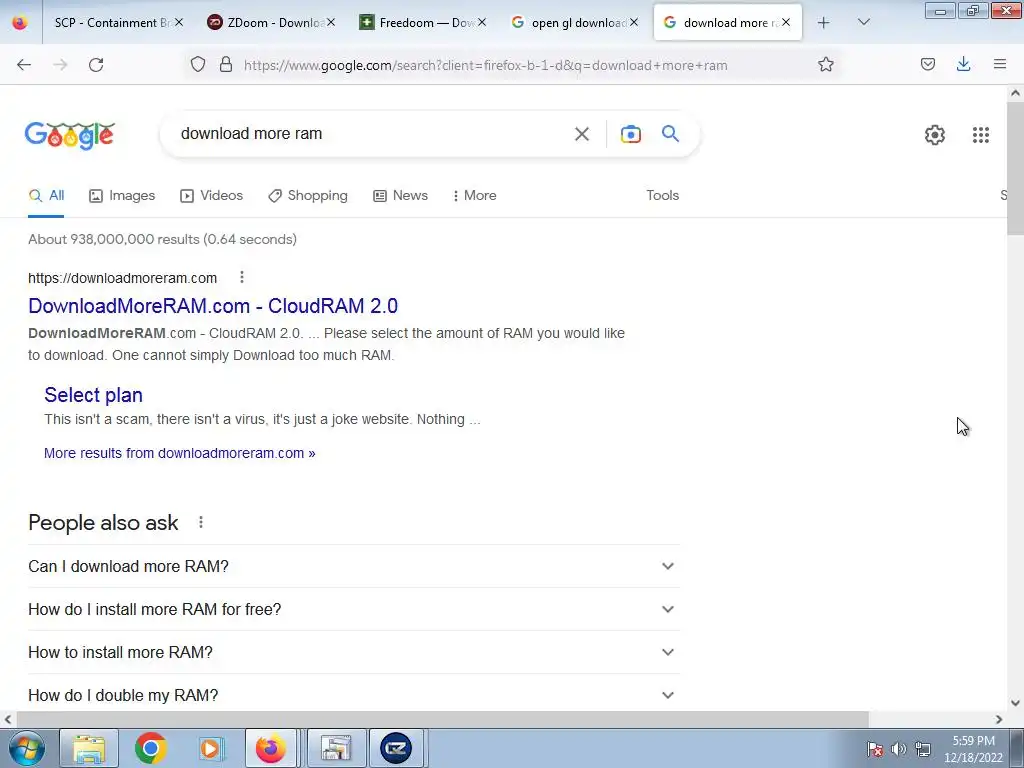
Task: Open a new tab with the plus button
Action: 824,23
